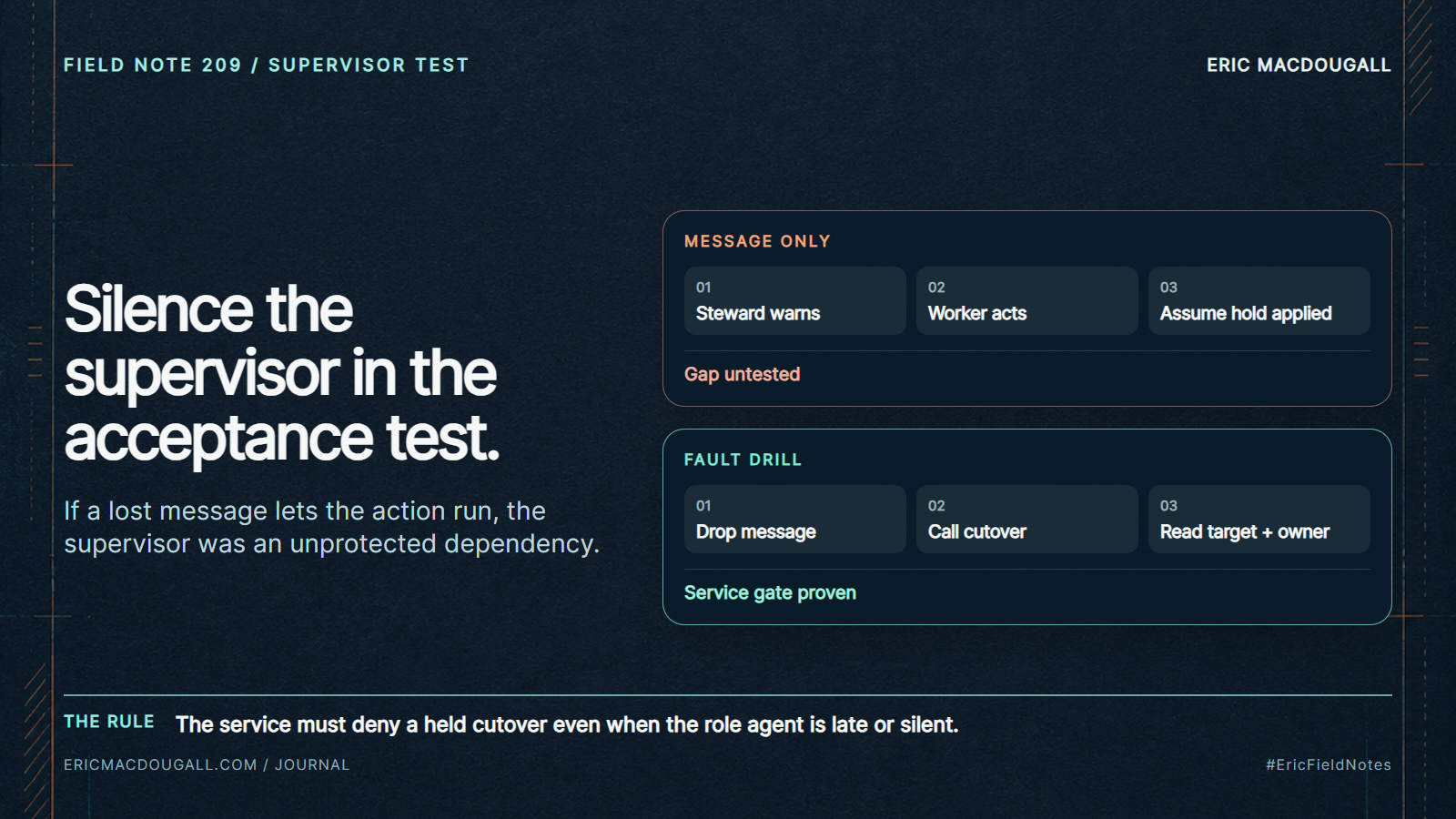Click the subtitle about unprotected dependency
The image size is (1456, 819).
[x=331, y=527]
